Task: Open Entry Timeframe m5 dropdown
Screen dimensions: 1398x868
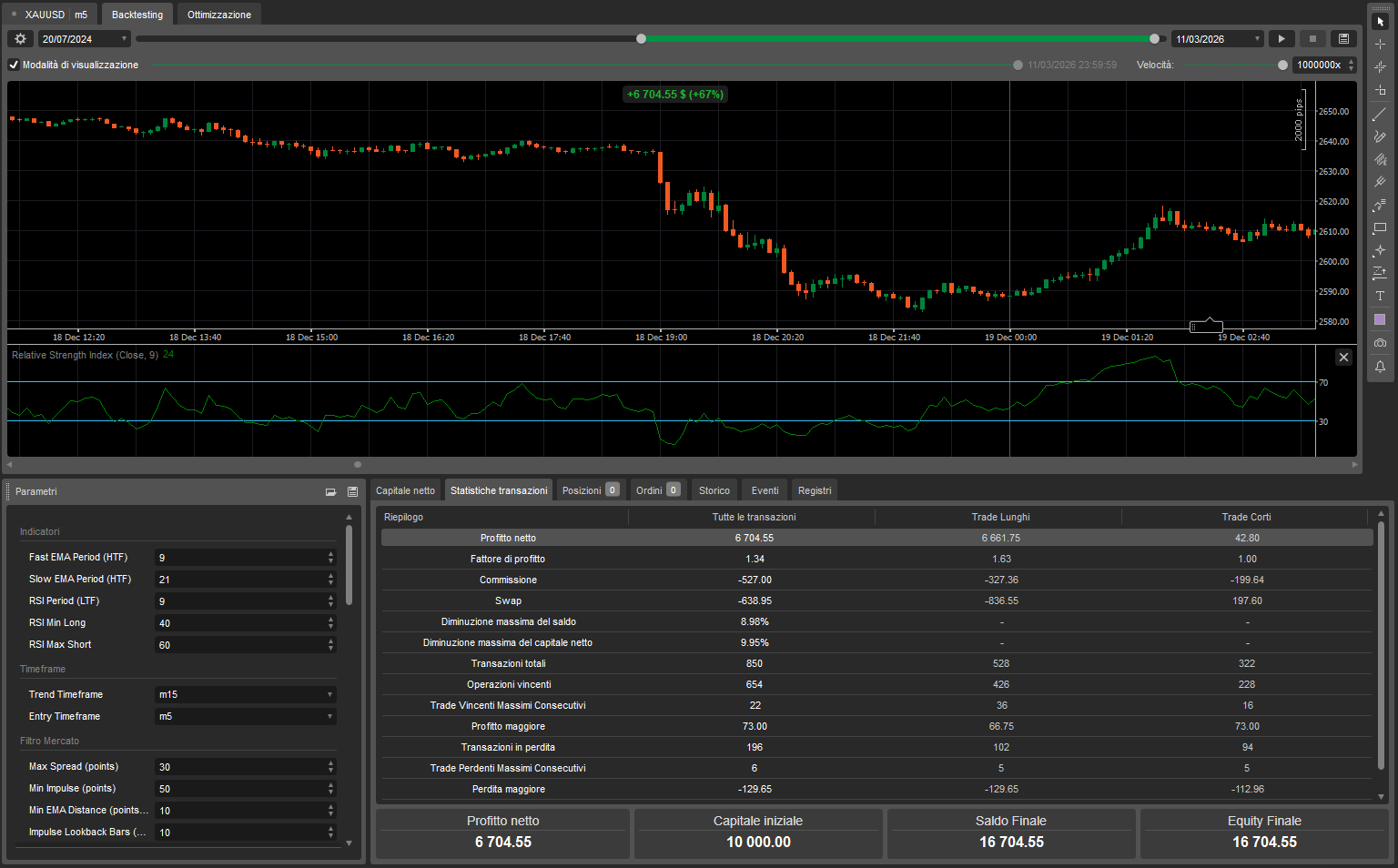Action: tap(246, 716)
